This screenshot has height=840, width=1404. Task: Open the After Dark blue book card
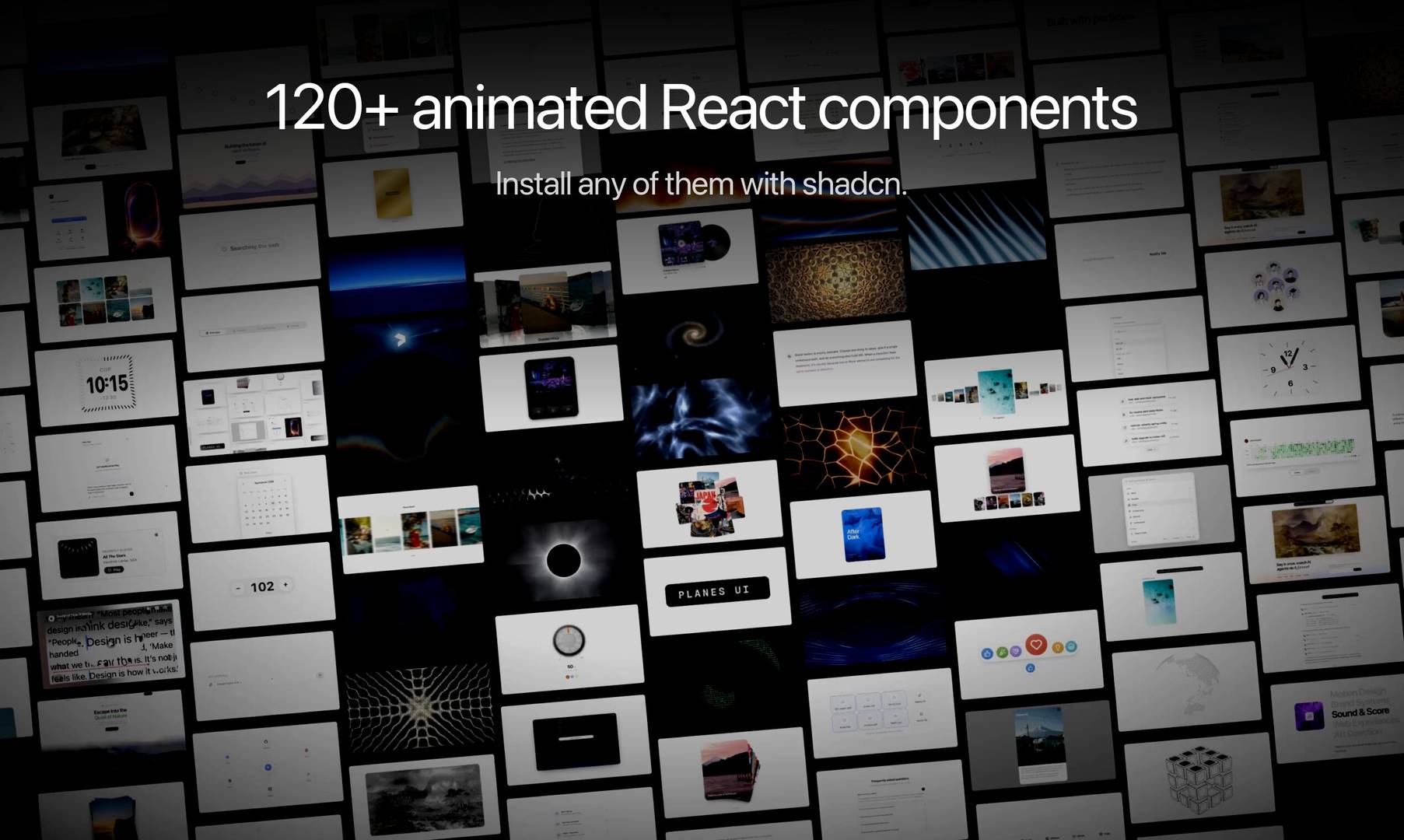[x=863, y=534]
